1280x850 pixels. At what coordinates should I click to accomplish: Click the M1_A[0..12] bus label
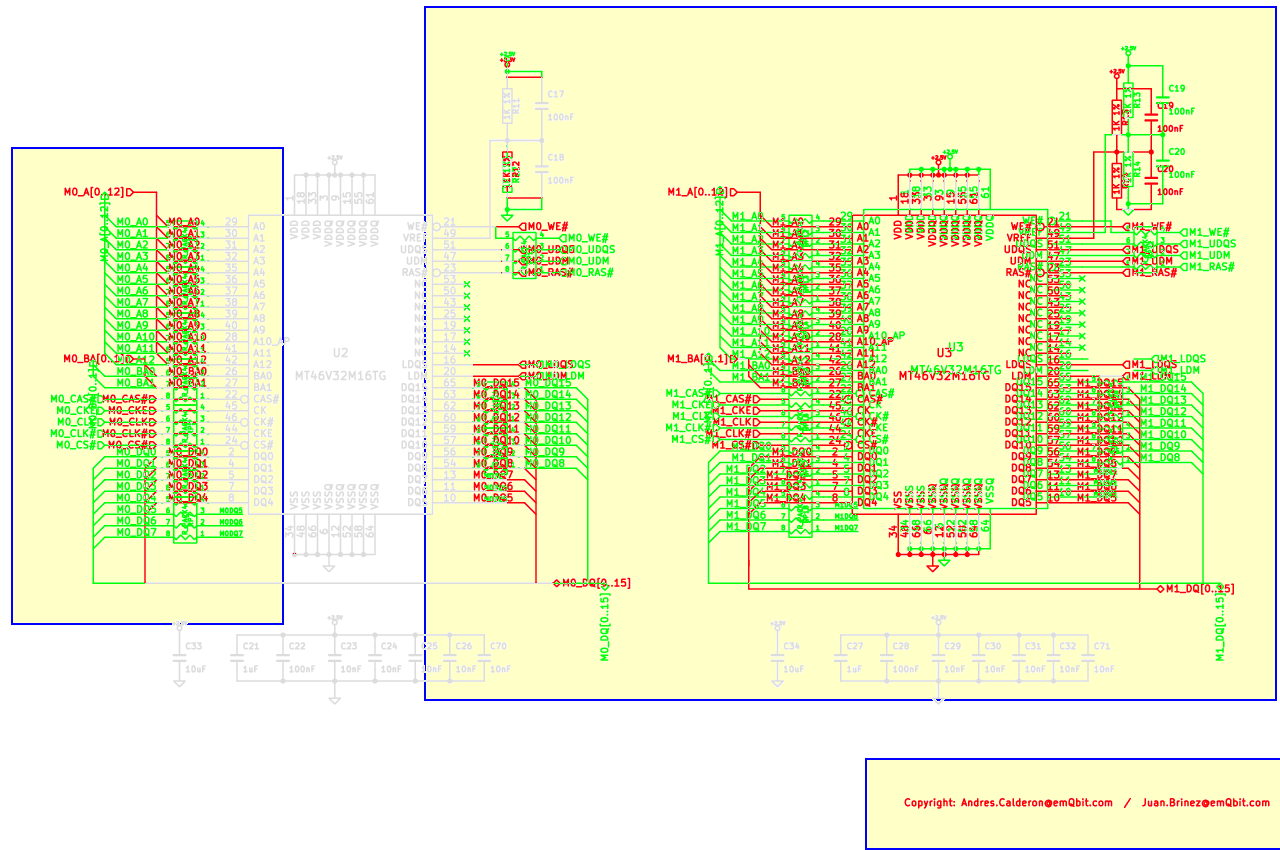pos(698,192)
